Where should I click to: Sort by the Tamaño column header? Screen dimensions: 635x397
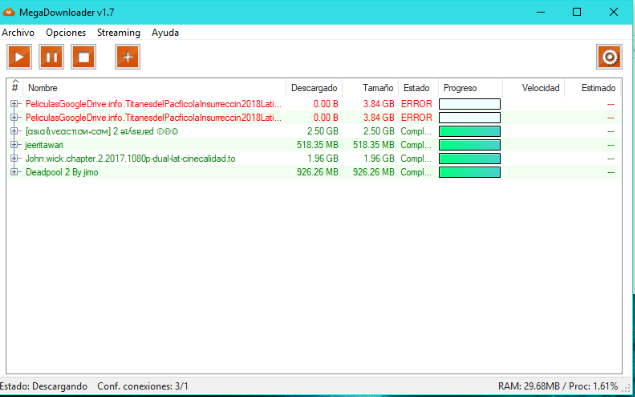click(371, 88)
